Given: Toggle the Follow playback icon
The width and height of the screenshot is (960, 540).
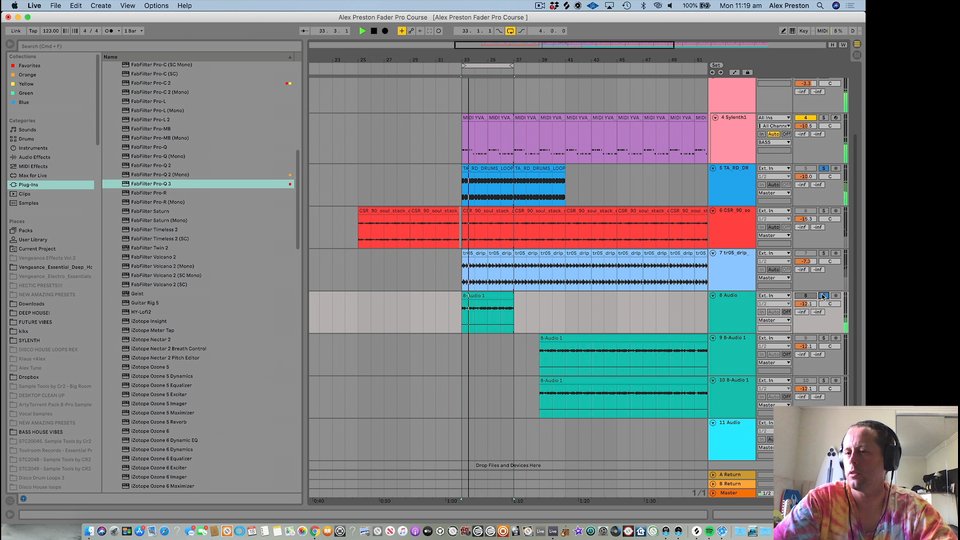Looking at the screenshot, I should pyautogui.click(x=304, y=31).
